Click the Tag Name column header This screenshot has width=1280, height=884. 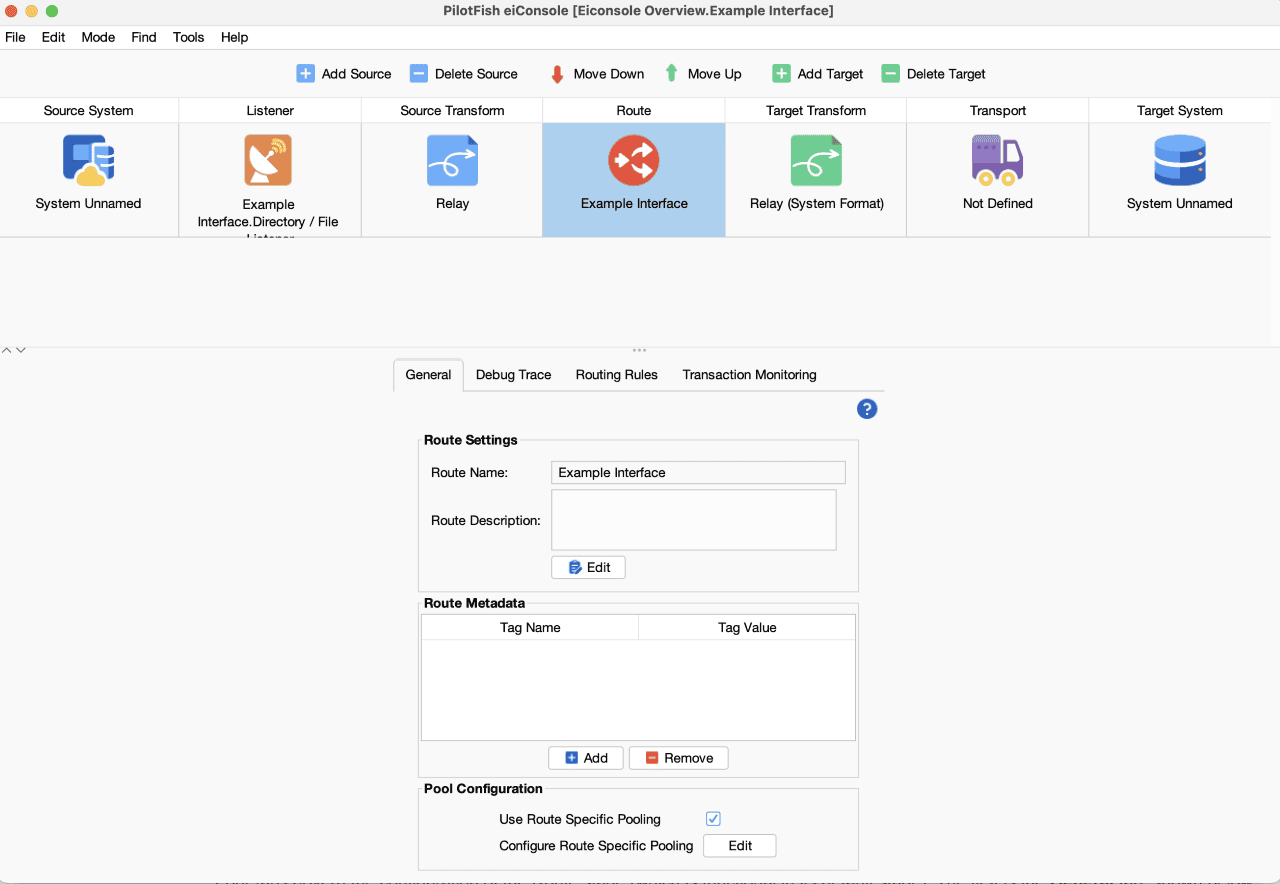pos(530,628)
